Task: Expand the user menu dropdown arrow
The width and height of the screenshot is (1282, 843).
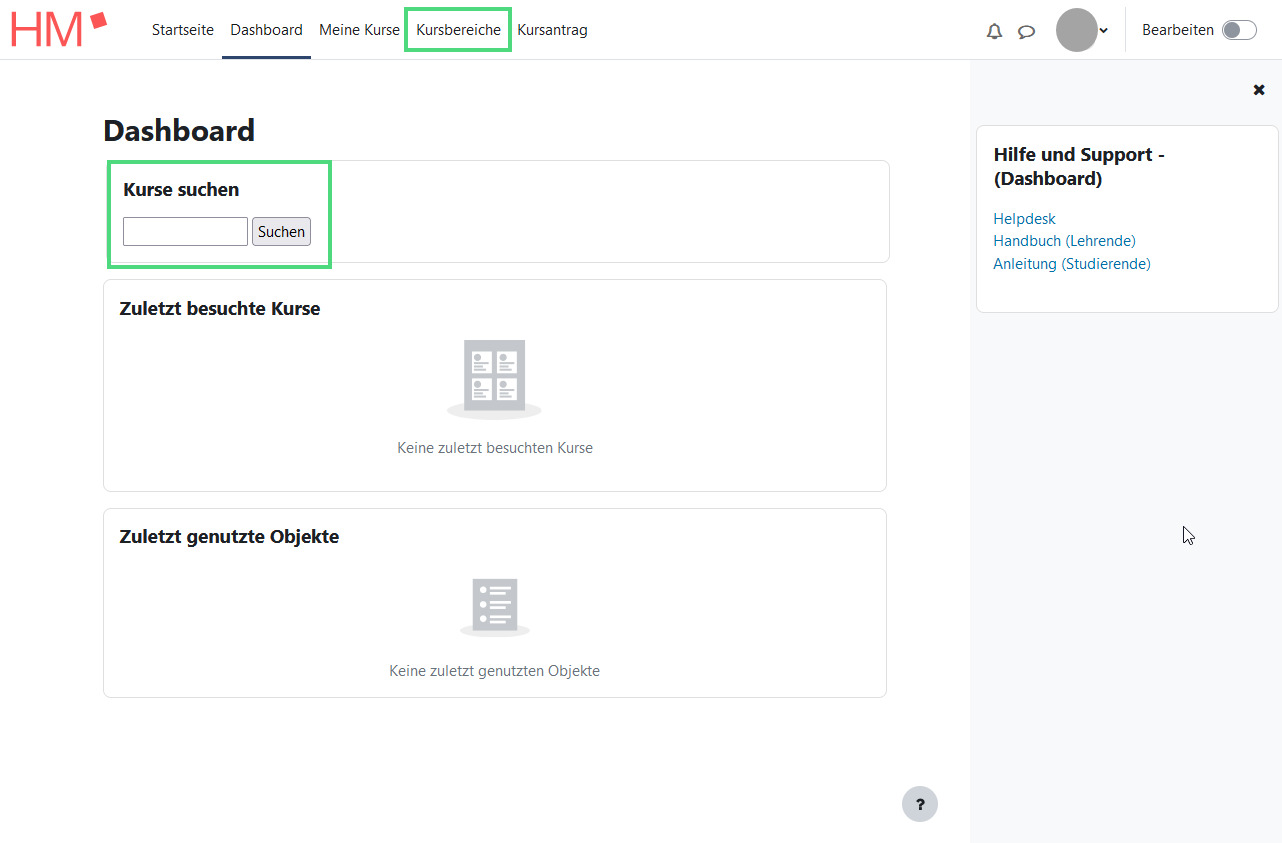Action: pos(1104,30)
